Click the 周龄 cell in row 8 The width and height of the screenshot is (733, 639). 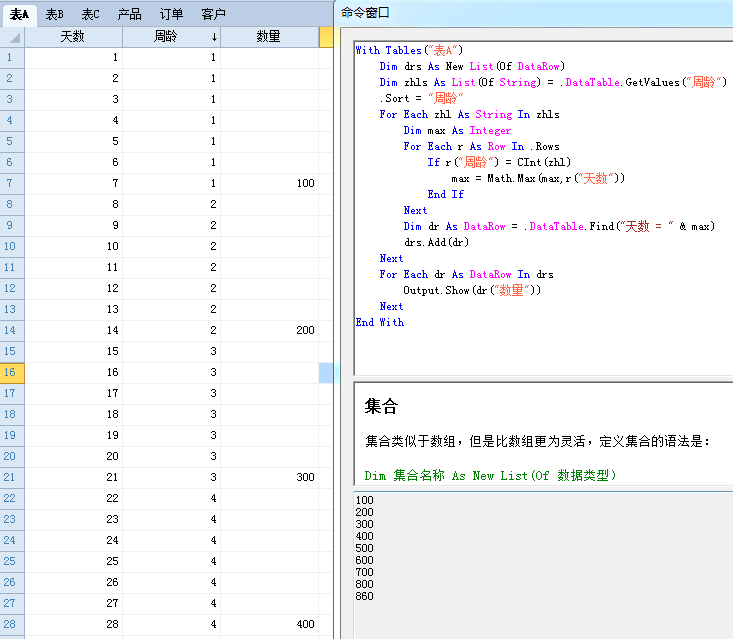[172, 204]
